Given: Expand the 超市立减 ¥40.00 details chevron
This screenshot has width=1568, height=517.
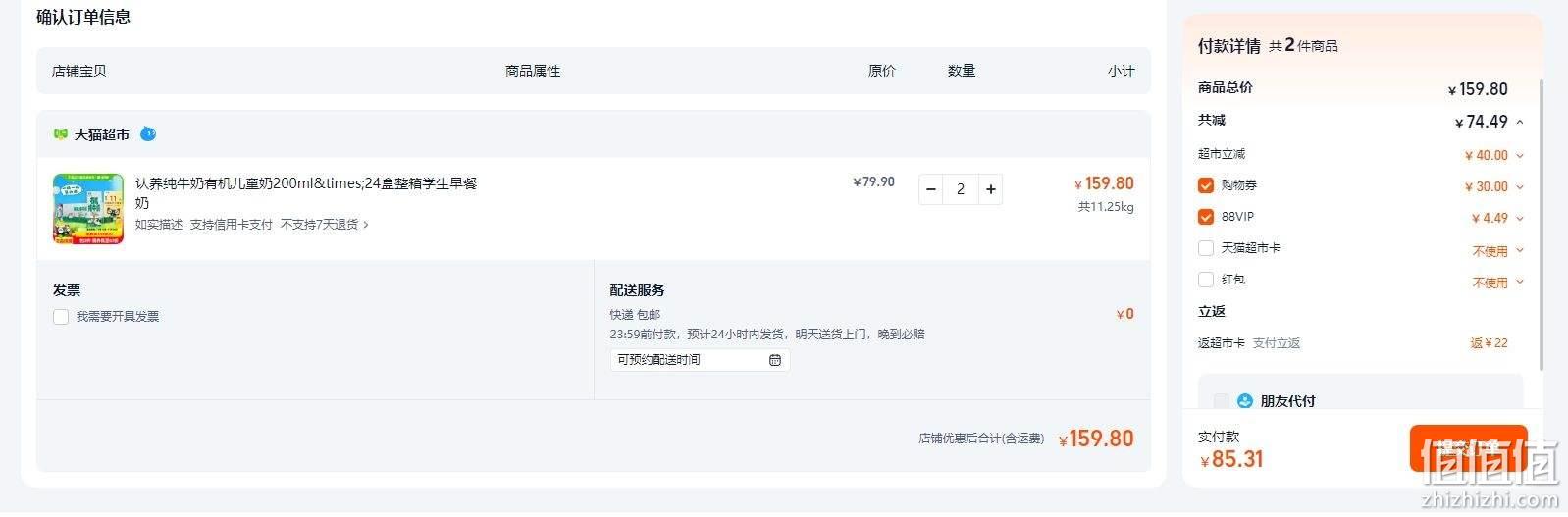Looking at the screenshot, I should (x=1520, y=155).
